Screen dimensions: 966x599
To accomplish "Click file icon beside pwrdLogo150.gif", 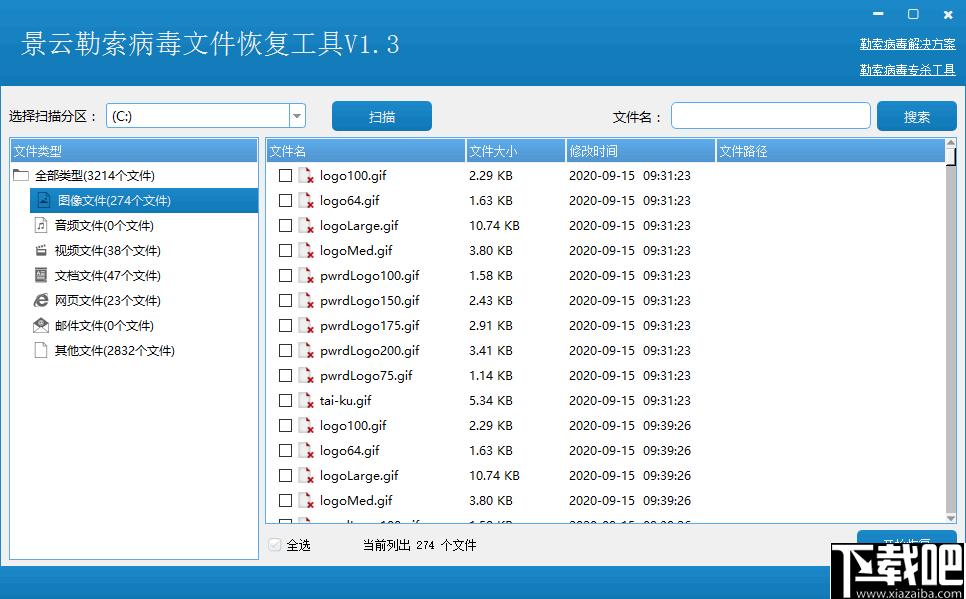I will point(306,300).
